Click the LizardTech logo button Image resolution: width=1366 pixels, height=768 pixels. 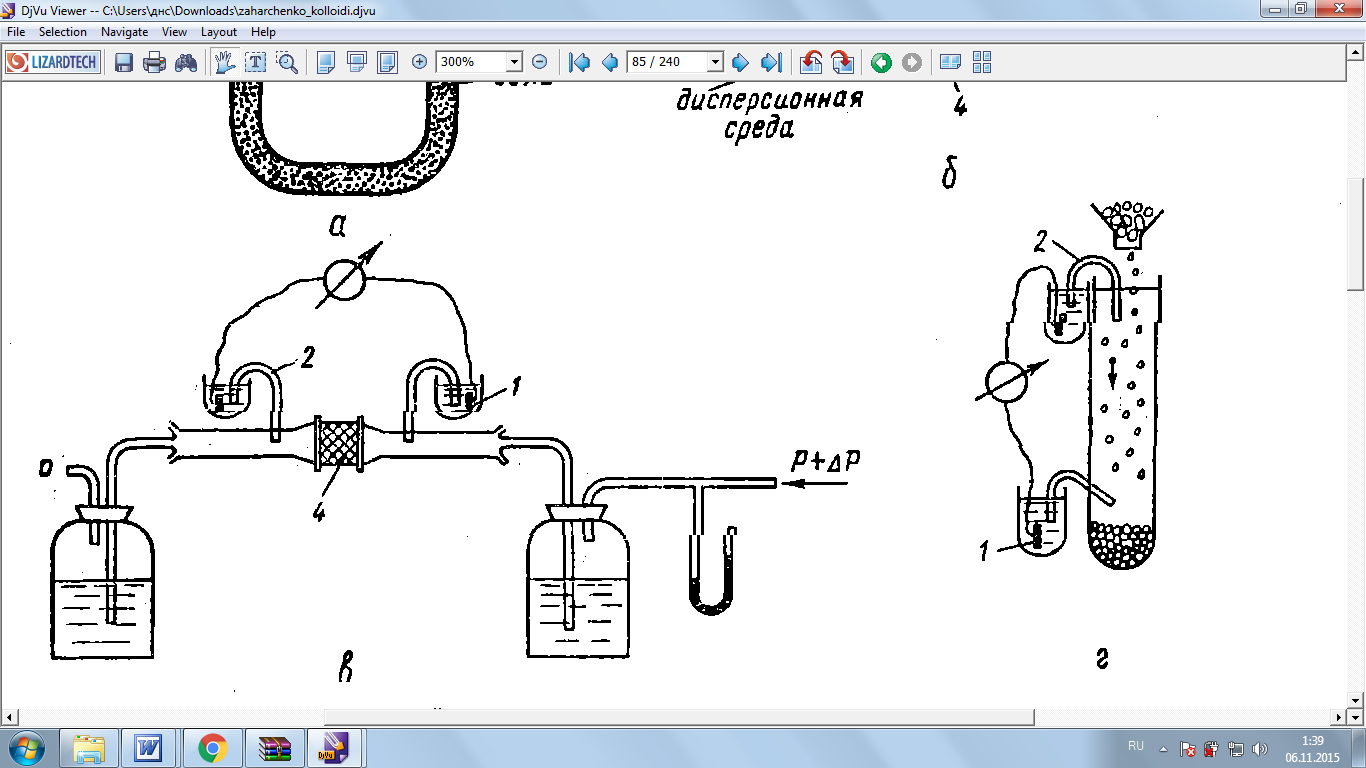[52, 62]
